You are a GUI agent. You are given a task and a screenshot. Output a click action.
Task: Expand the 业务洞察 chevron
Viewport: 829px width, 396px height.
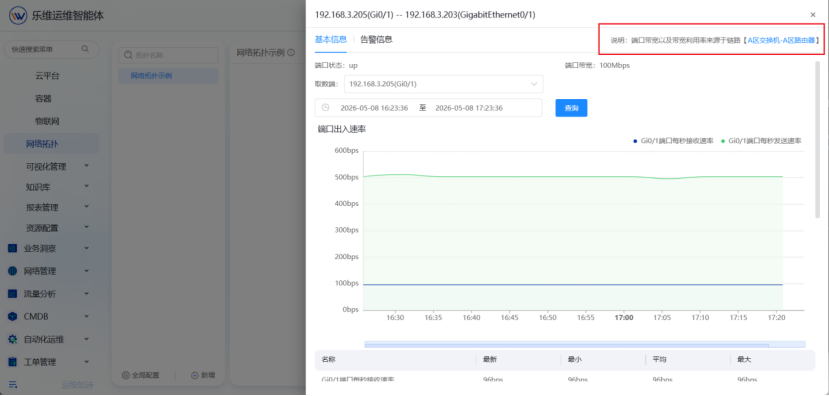(x=87, y=248)
